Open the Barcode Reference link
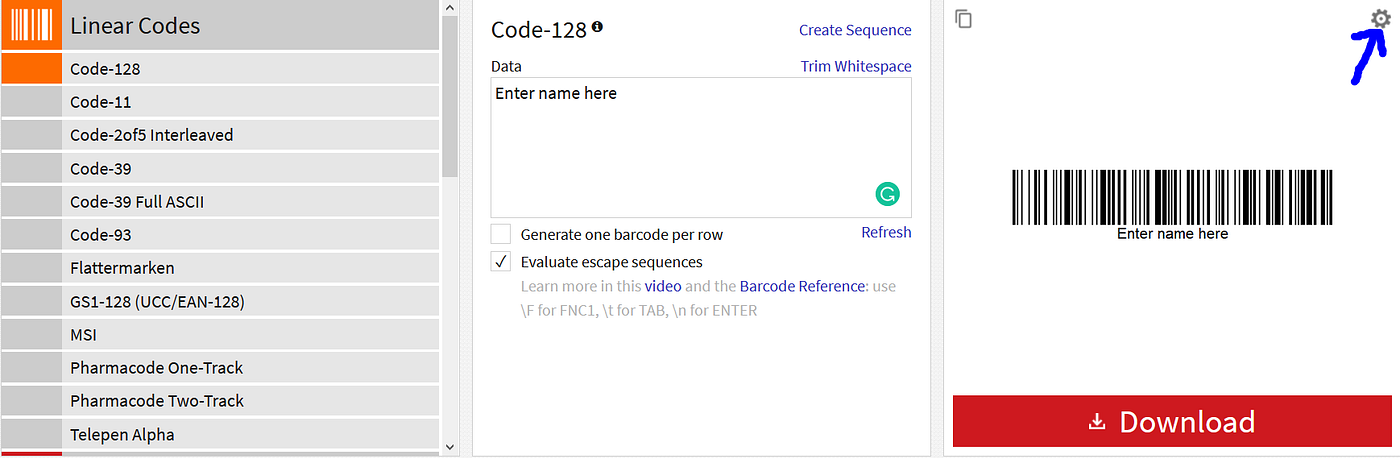The width and height of the screenshot is (1400, 458). [x=802, y=286]
